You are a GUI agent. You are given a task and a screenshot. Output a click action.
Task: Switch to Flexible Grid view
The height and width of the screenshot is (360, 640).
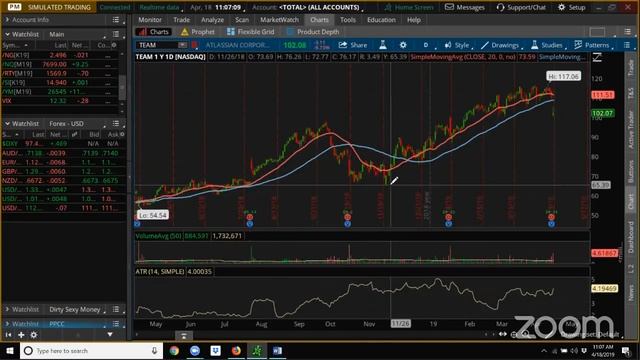click(251, 31)
